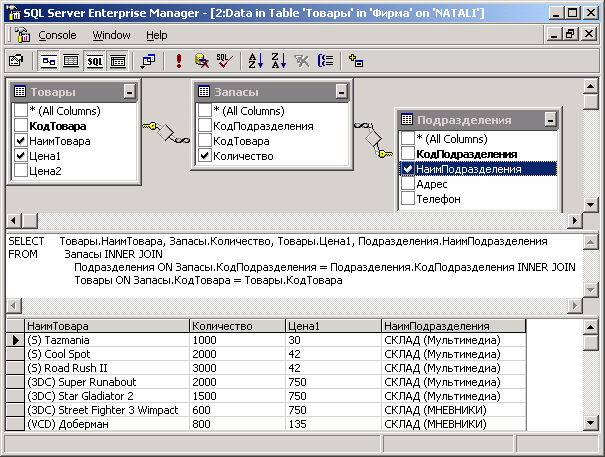Click the Cancel Execution icon
This screenshot has width=605, height=457.
pyautogui.click(x=201, y=61)
